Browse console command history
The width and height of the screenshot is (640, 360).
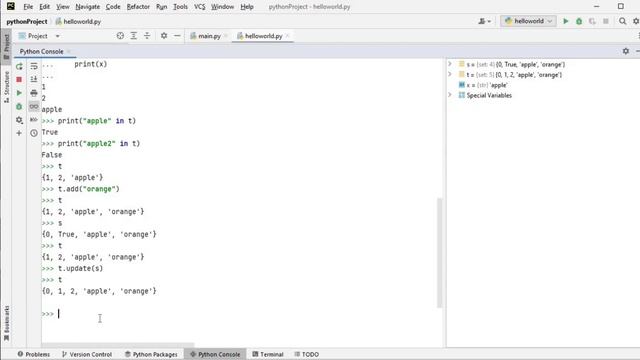tap(34, 133)
